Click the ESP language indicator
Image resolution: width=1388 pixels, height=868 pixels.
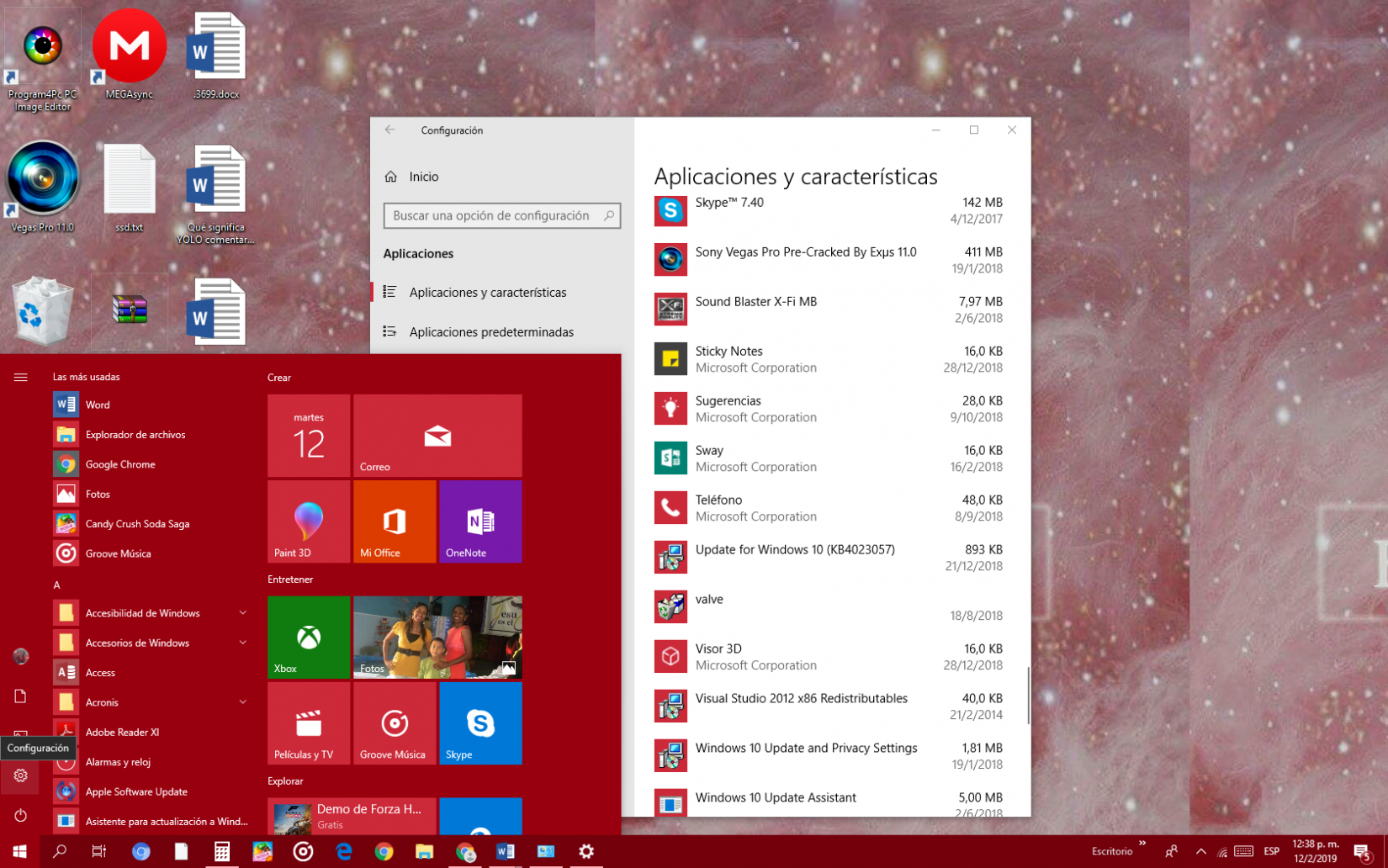[1271, 851]
